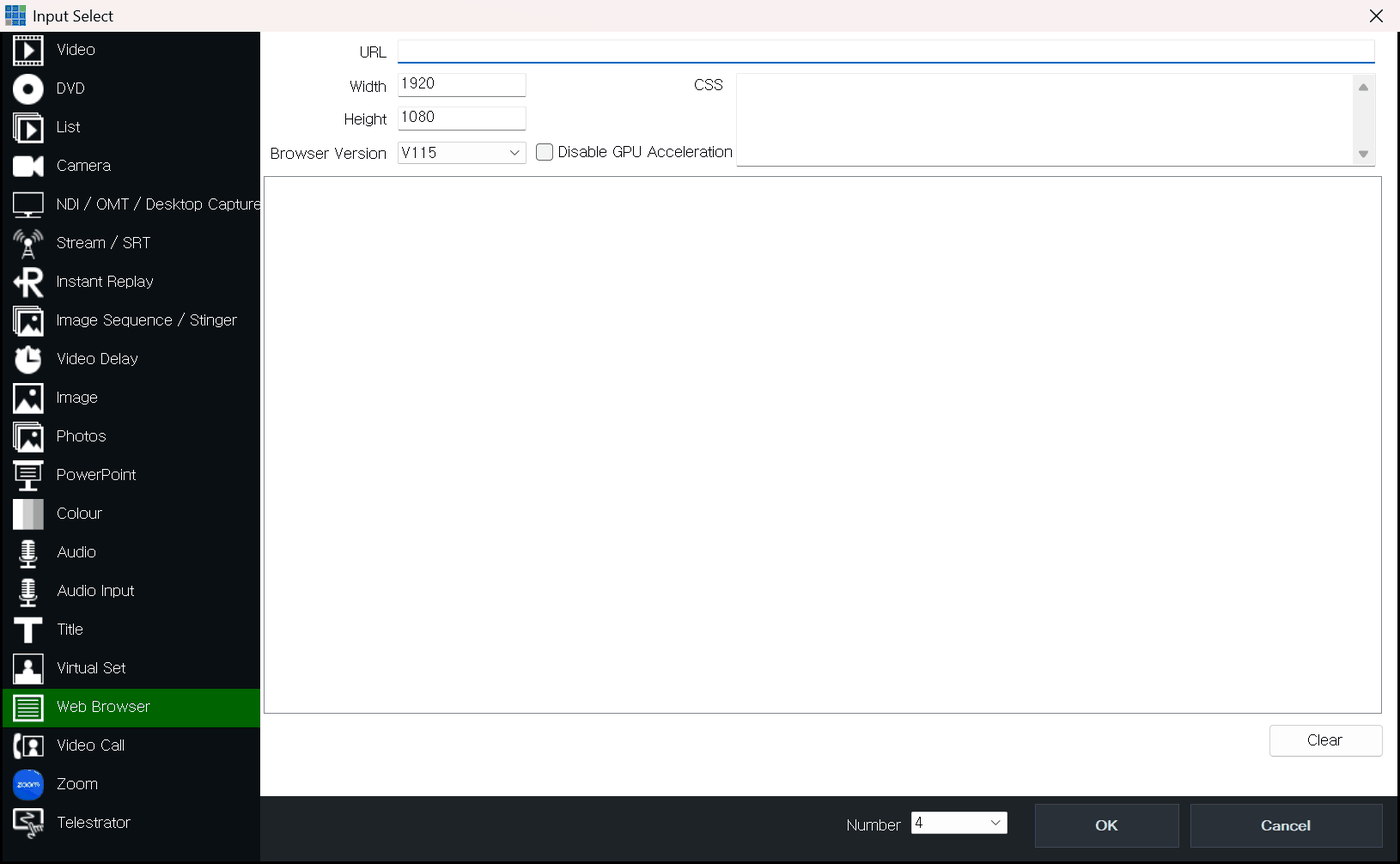Dismiss dialog with Cancel button
The height and width of the screenshot is (864, 1400).
coord(1286,825)
